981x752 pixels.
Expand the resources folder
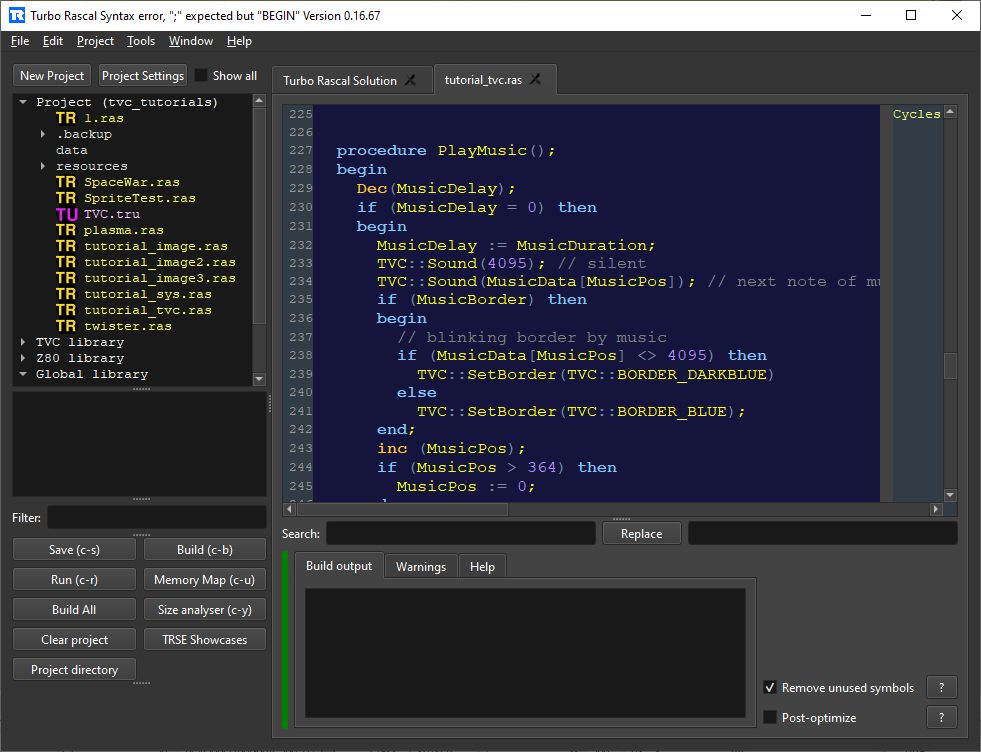click(43, 166)
